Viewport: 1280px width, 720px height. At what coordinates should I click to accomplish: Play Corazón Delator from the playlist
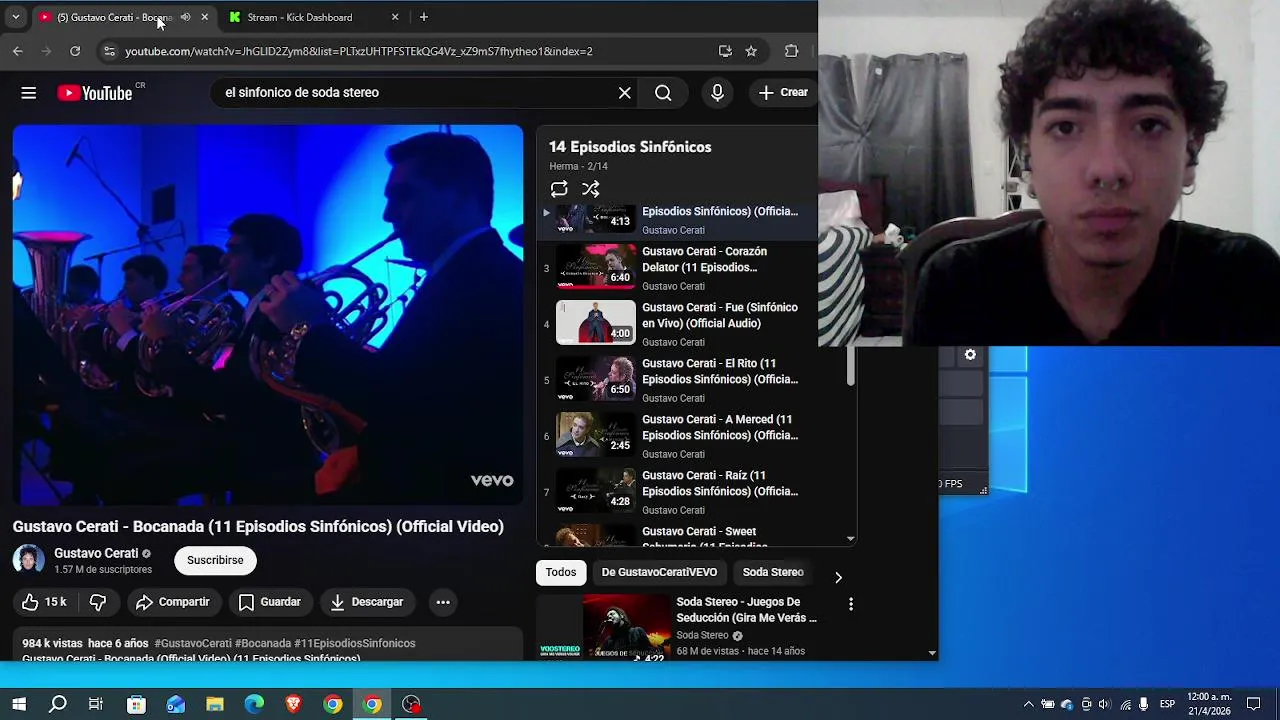[680, 268]
